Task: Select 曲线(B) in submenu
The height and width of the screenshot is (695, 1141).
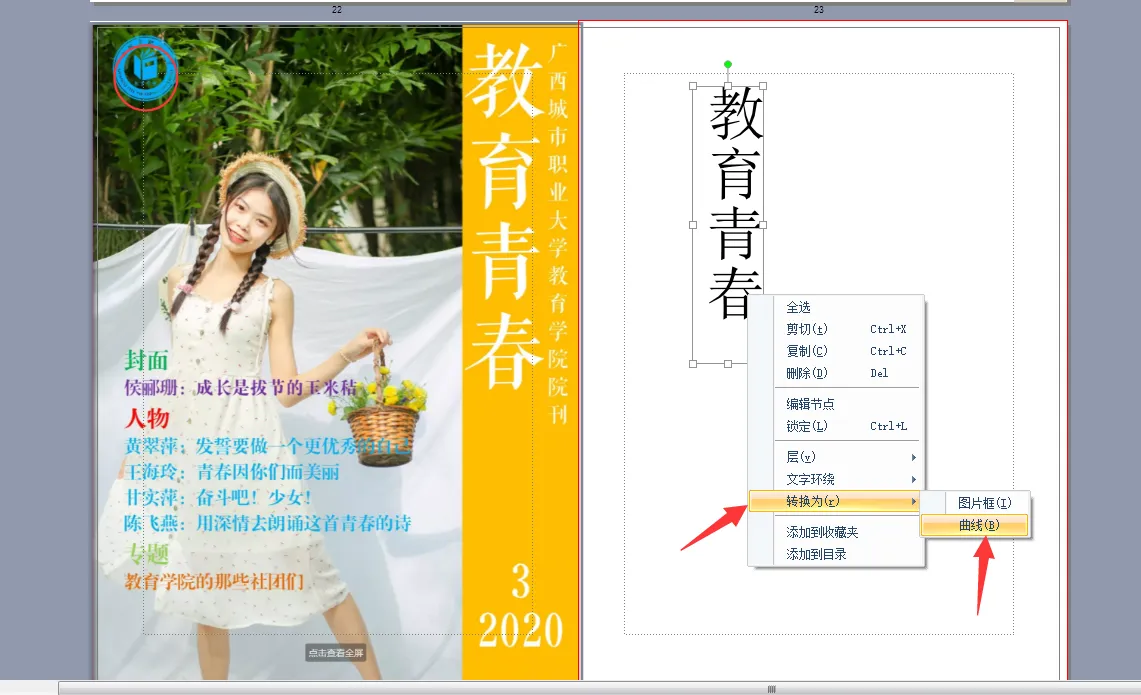Action: click(975, 525)
